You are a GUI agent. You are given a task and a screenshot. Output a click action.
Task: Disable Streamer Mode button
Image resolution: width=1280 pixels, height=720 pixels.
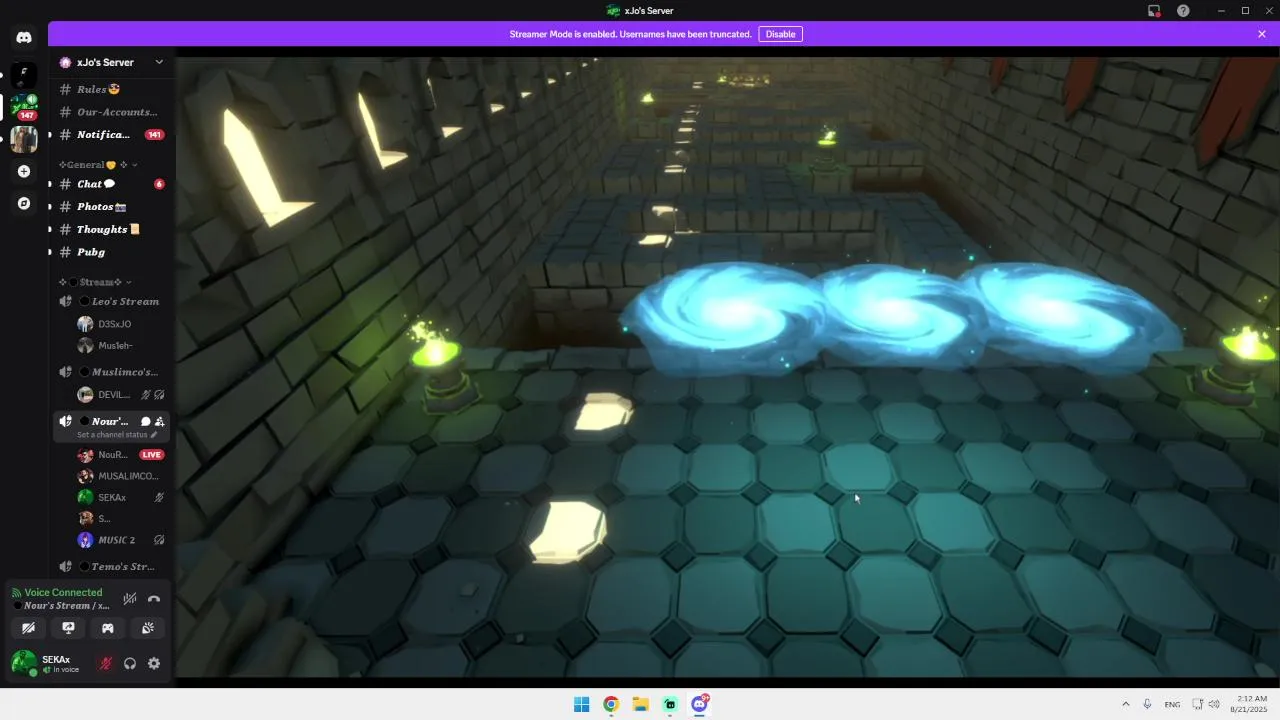click(x=780, y=34)
